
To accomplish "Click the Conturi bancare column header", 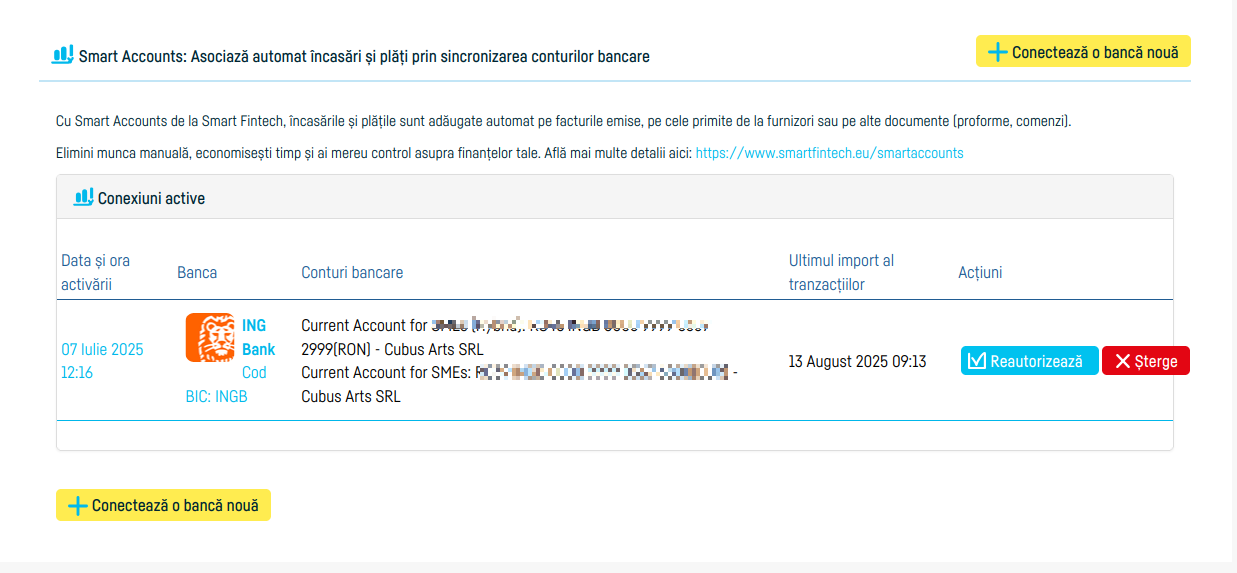I will 352,272.
